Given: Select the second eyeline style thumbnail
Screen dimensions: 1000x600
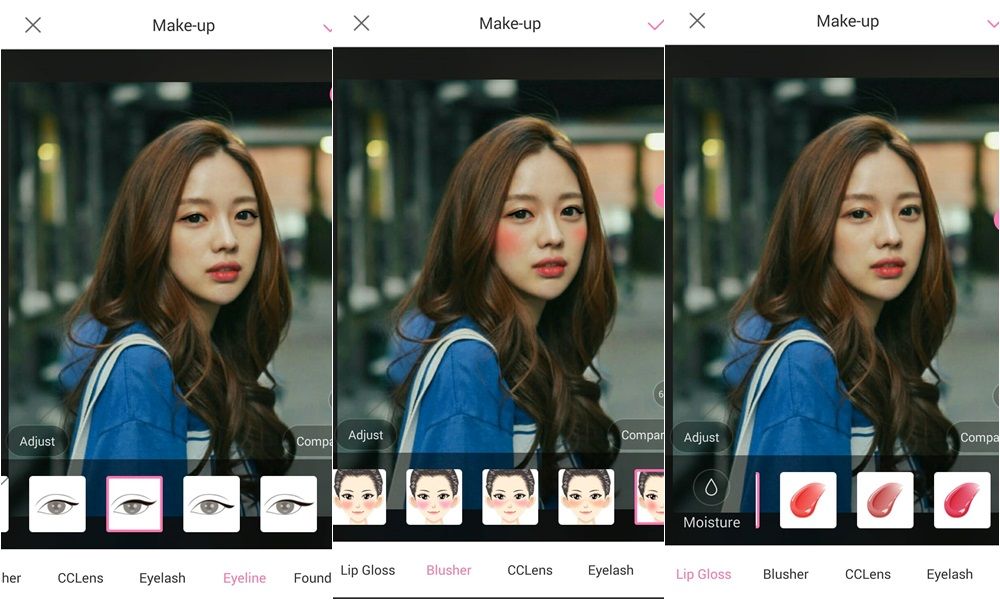Looking at the screenshot, I should pos(135,504).
